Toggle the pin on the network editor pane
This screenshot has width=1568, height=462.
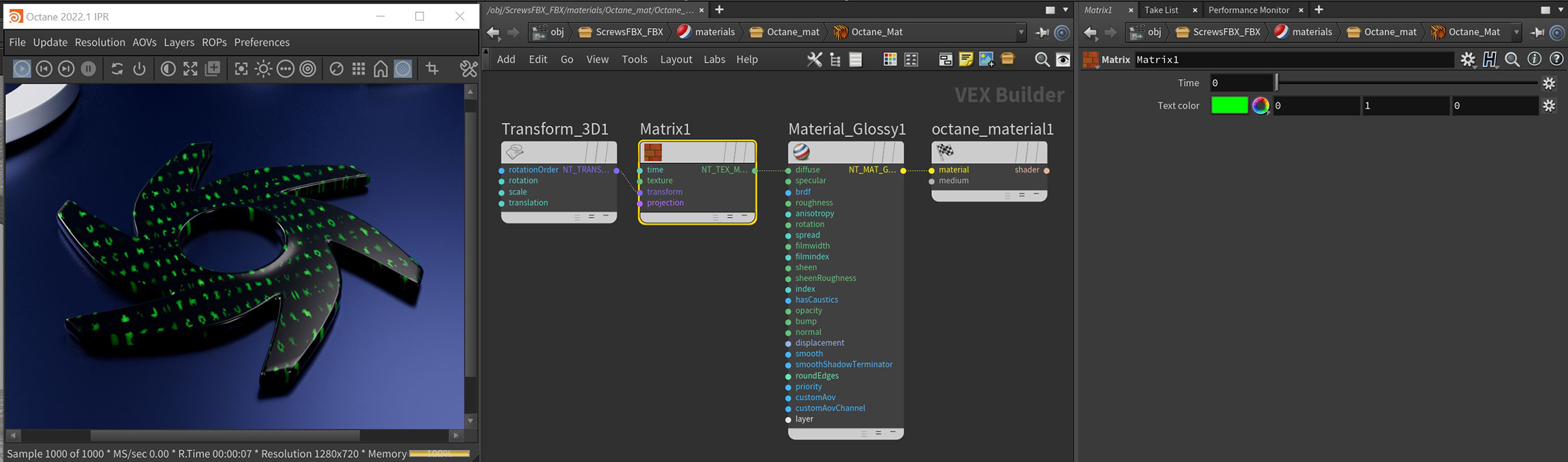1042,32
